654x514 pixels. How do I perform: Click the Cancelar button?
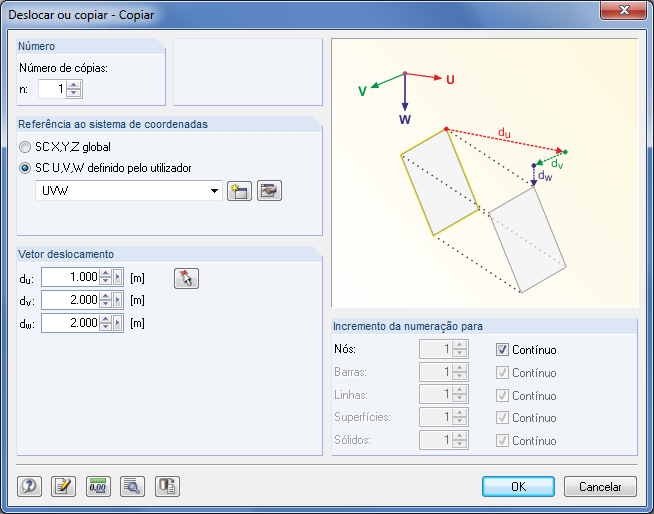click(x=600, y=486)
